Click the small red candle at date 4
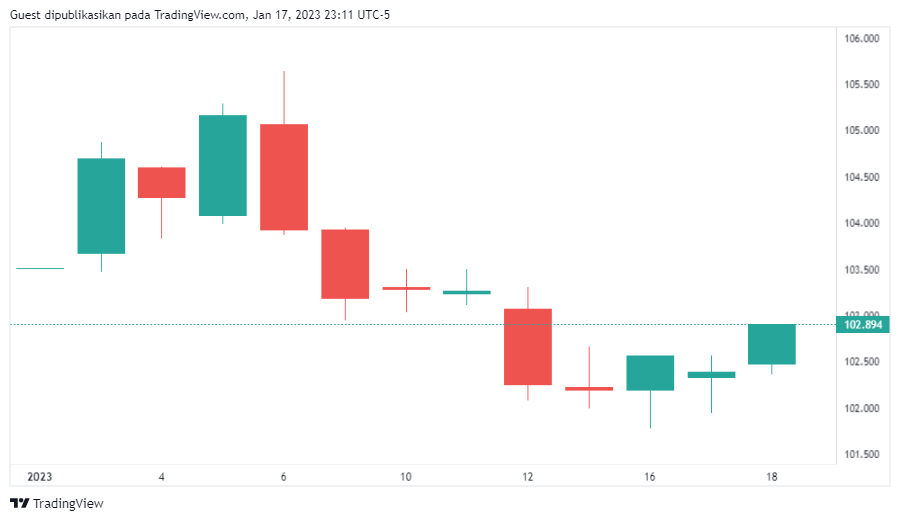The height and width of the screenshot is (521, 900). point(162,182)
